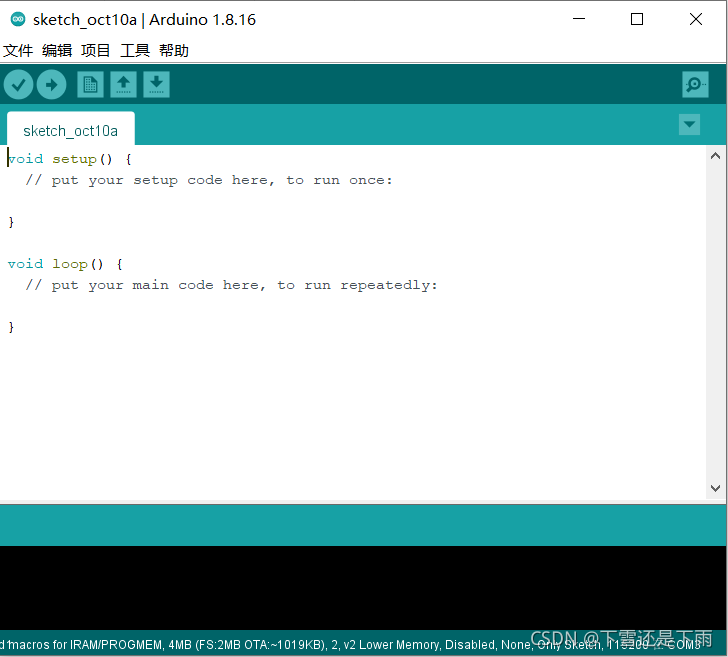
Task: Open the 文件 menu
Action: pyautogui.click(x=18, y=50)
